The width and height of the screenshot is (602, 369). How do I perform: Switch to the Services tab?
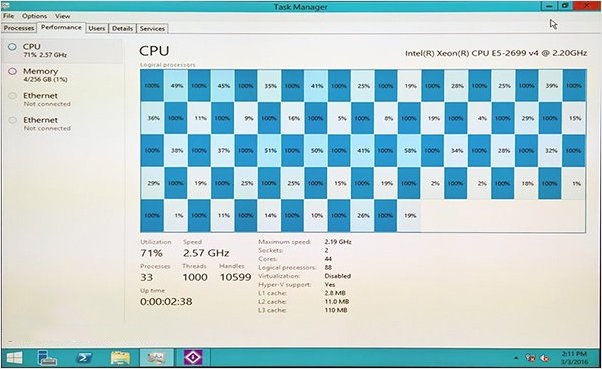152,28
